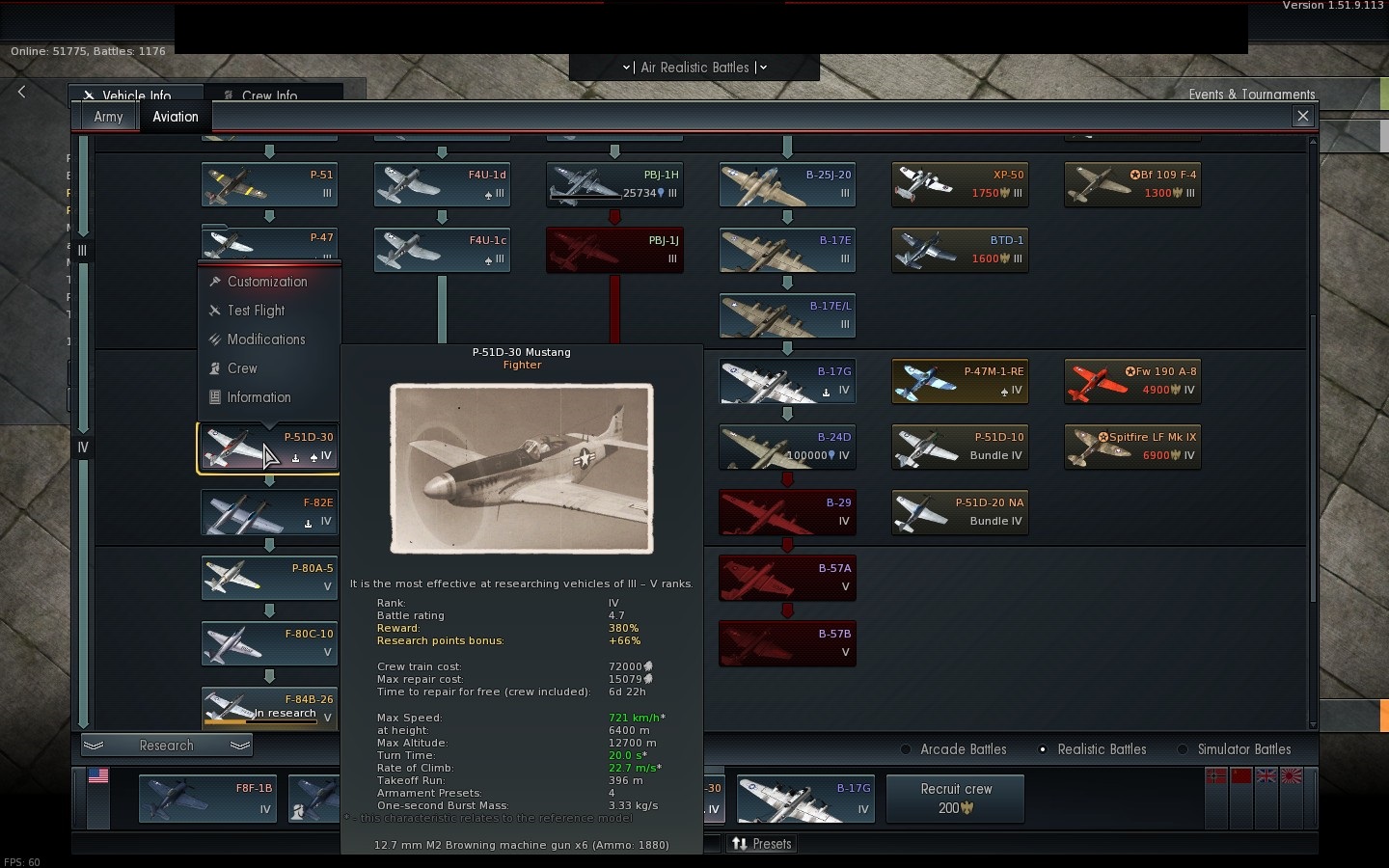Click the rank III marker on left bar

[x=83, y=251]
